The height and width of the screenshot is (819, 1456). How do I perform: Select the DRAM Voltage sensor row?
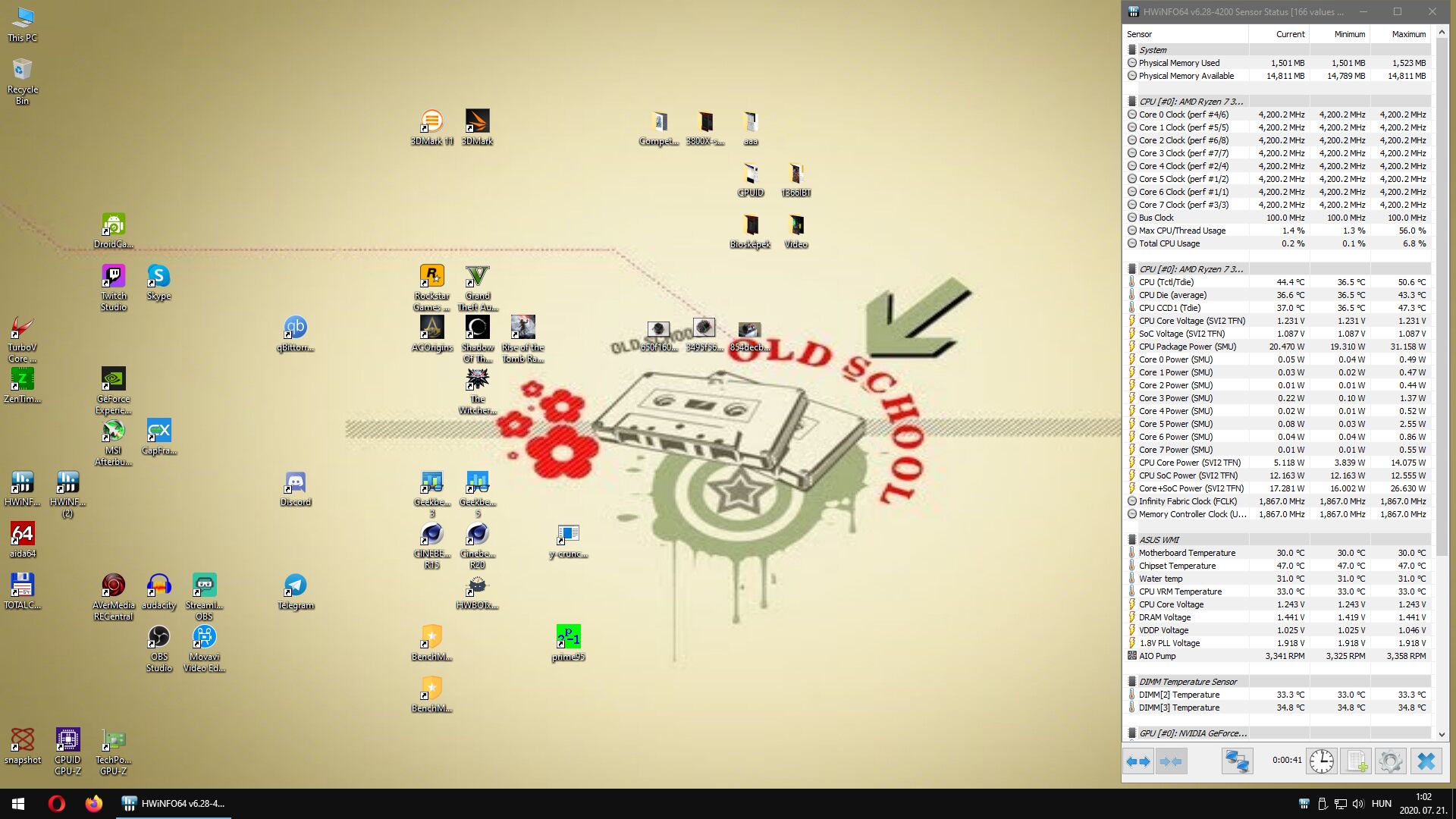1277,617
